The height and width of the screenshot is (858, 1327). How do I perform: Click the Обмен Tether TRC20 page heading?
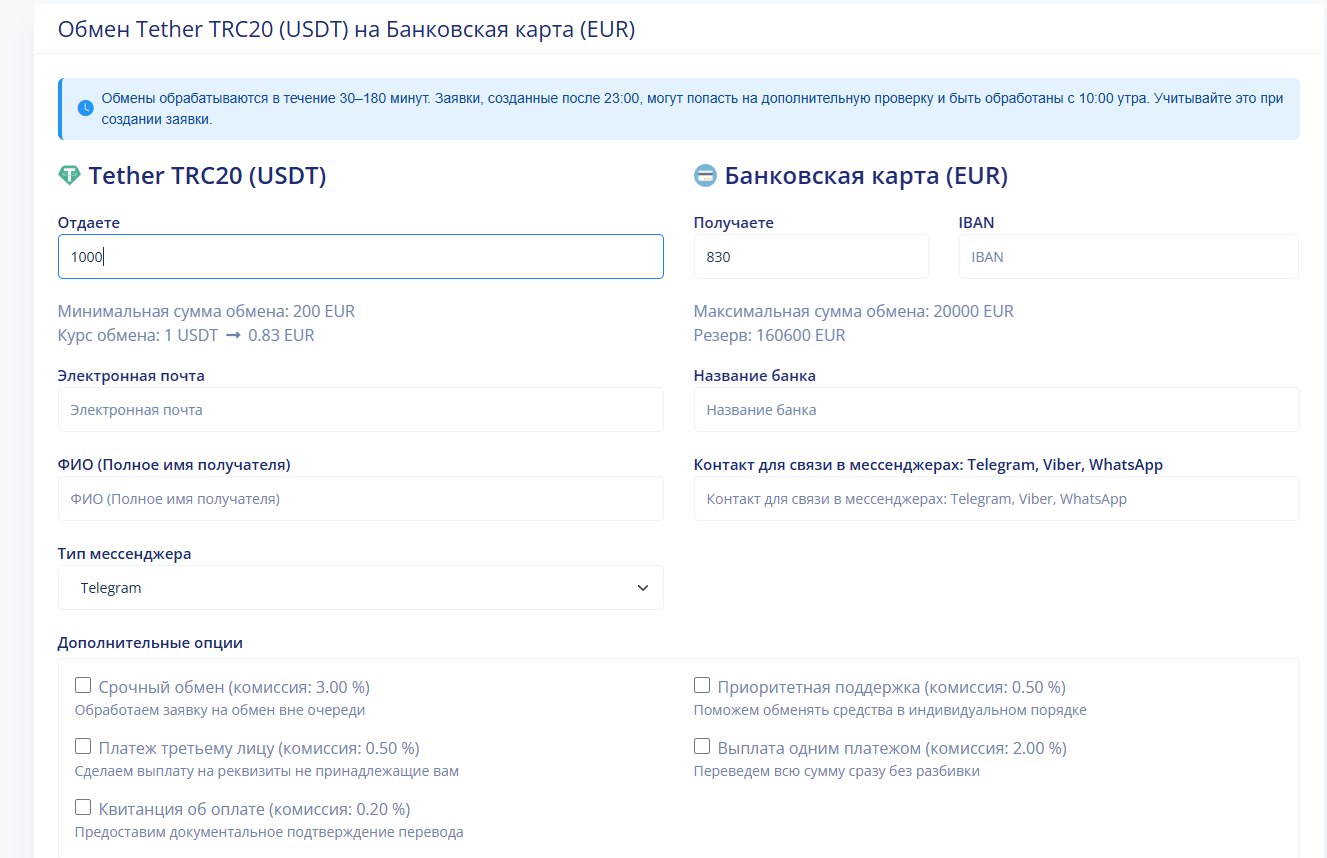pos(346,30)
